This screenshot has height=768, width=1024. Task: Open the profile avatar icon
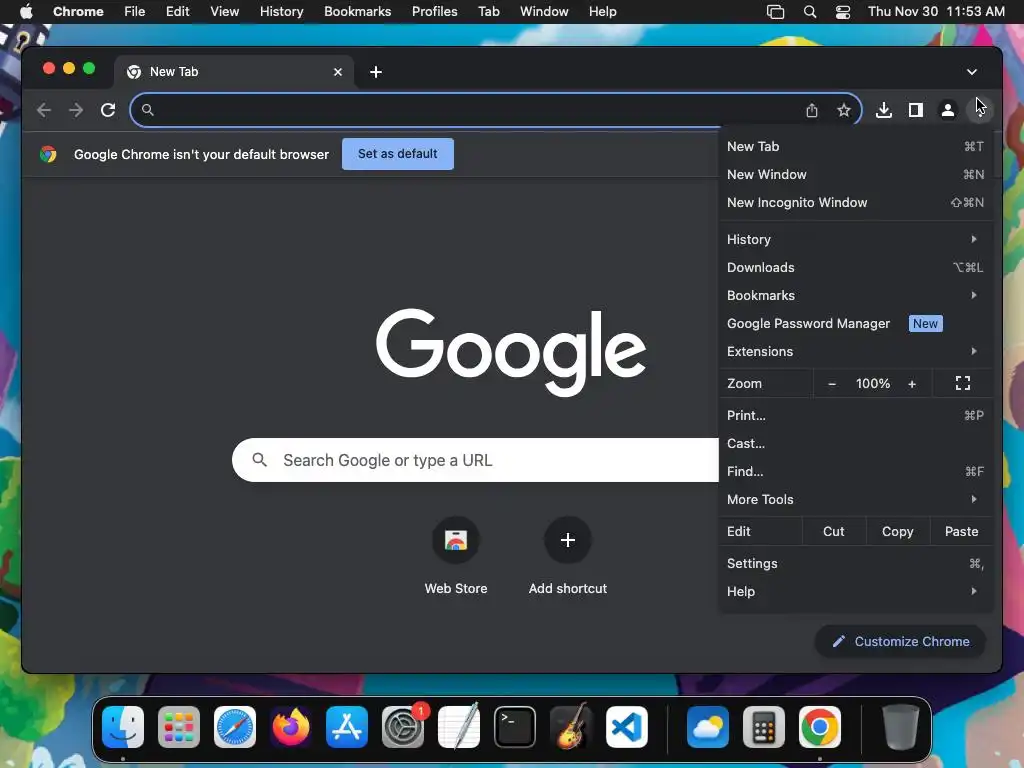[x=948, y=110]
